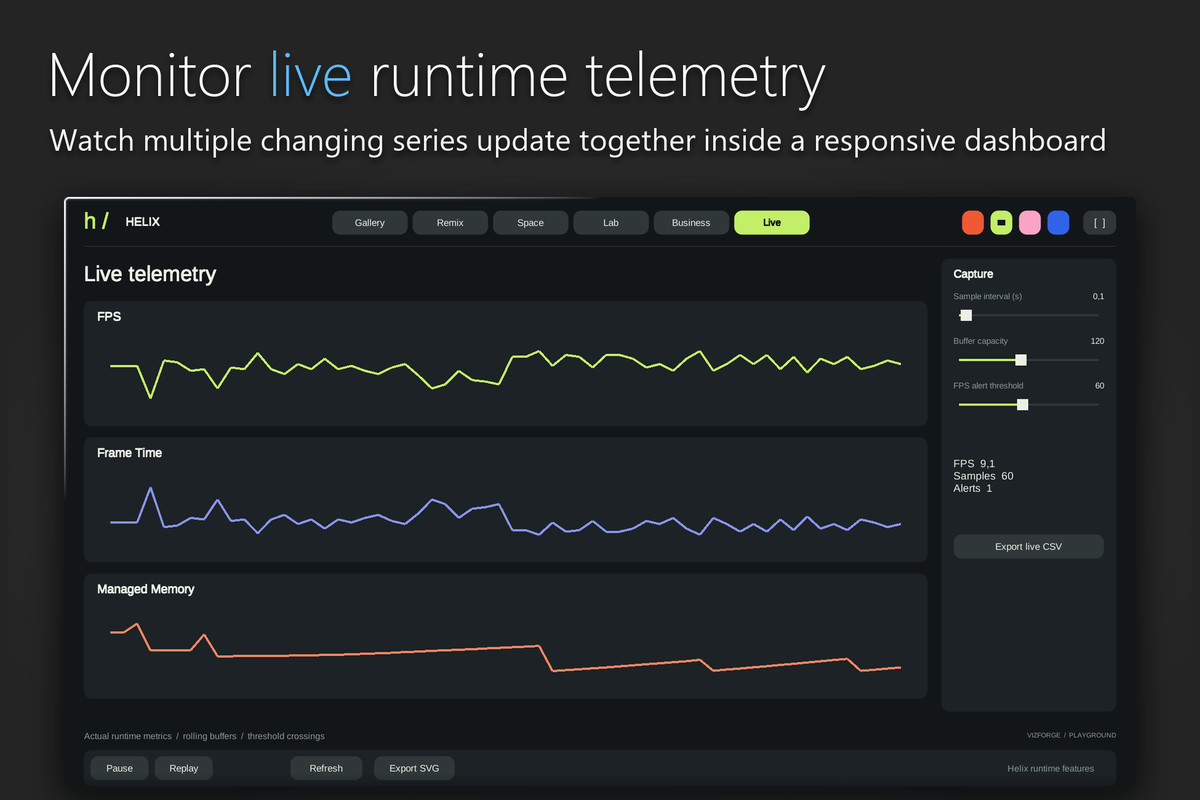Select the lime green theme color swatch
Image resolution: width=1200 pixels, height=800 pixels.
tap(1002, 223)
